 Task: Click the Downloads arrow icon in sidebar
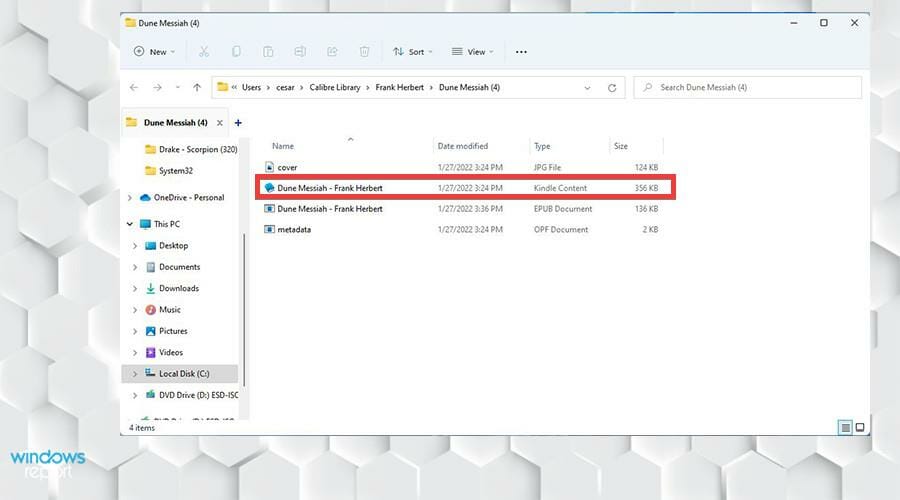150,288
